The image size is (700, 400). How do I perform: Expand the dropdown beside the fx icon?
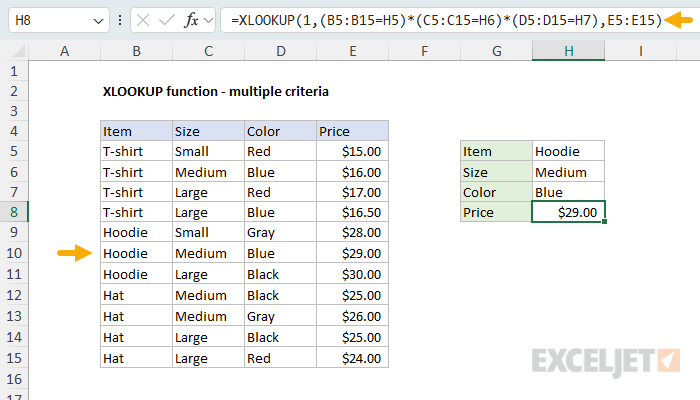[208, 20]
